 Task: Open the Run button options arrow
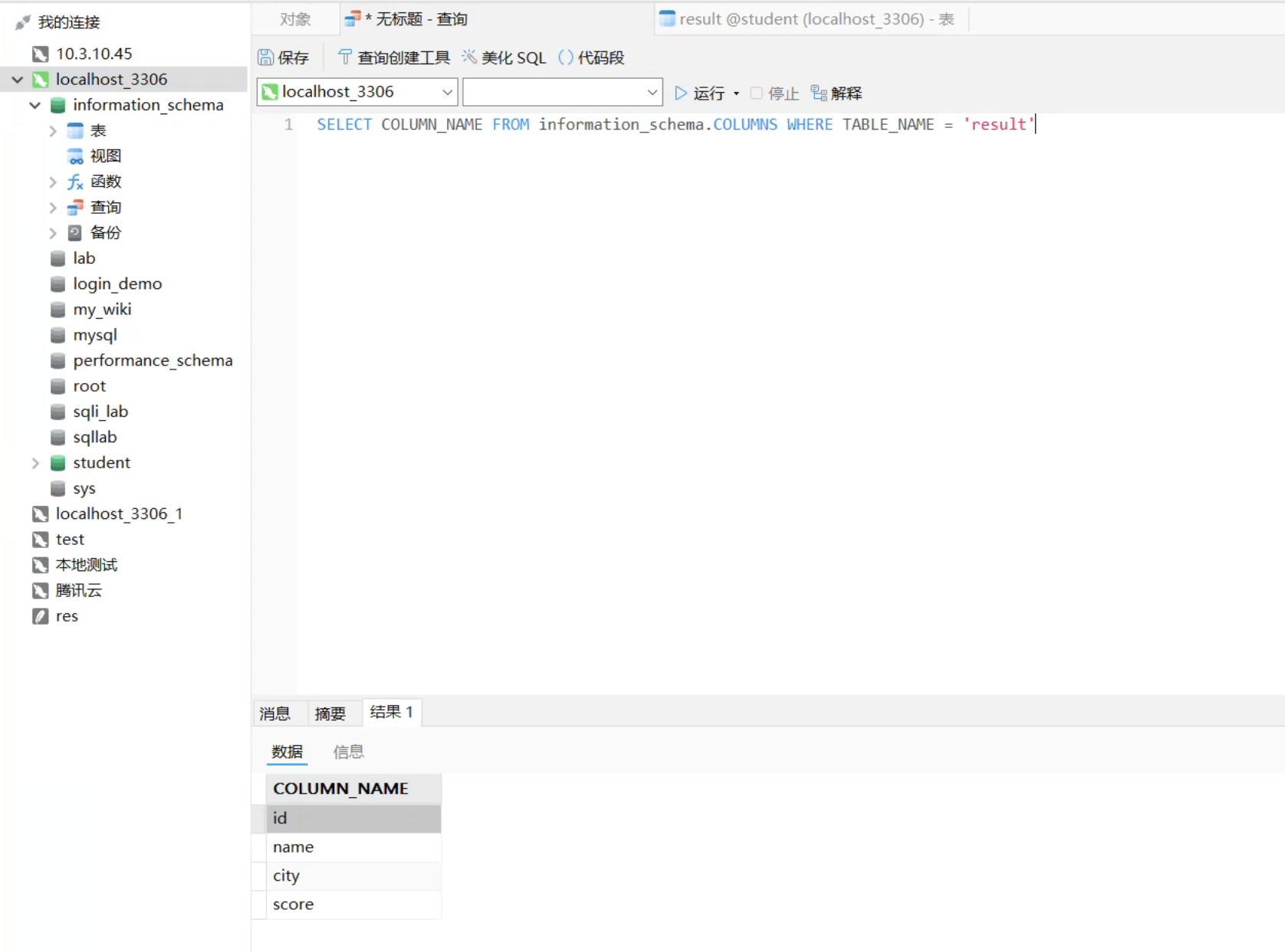(737, 94)
